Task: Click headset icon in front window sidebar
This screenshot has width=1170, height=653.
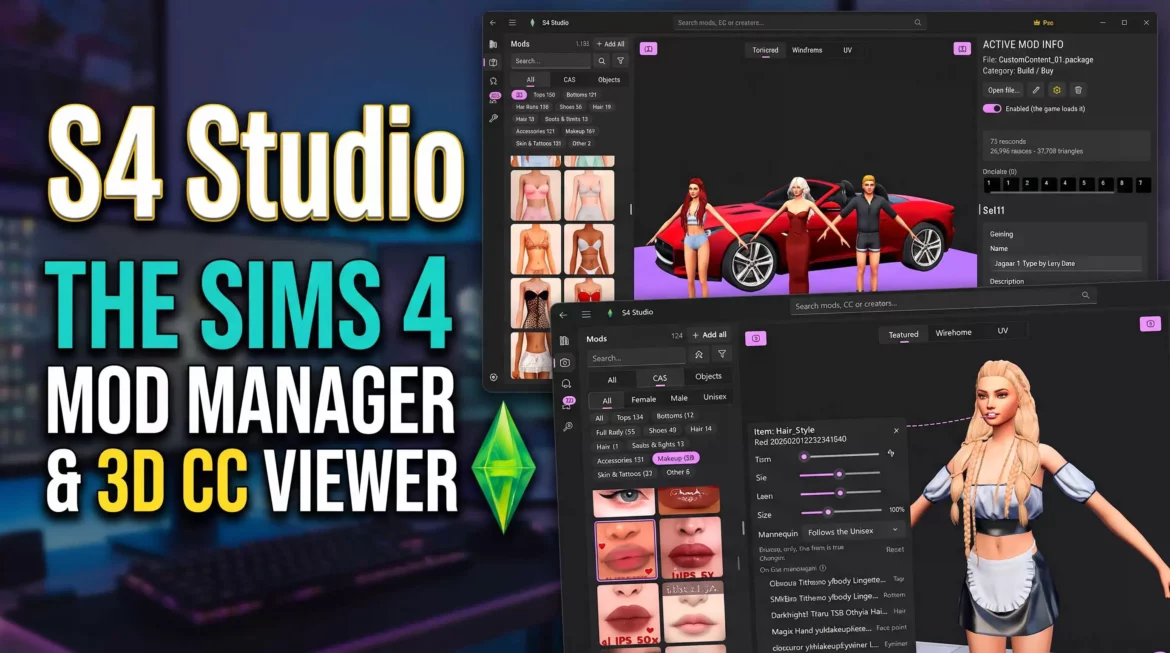Action: (x=566, y=384)
